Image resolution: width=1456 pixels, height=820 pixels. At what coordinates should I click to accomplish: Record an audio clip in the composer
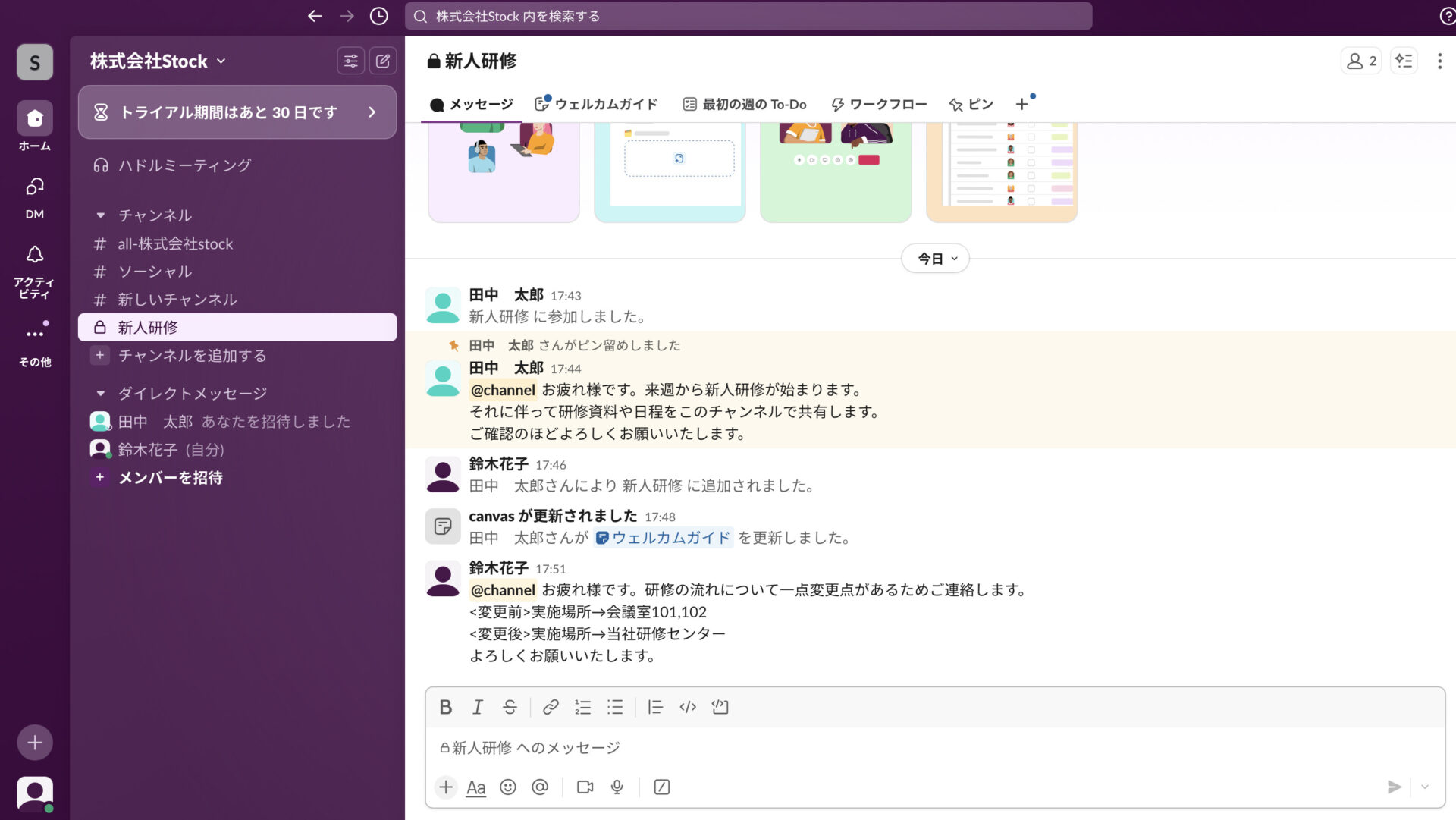[617, 787]
